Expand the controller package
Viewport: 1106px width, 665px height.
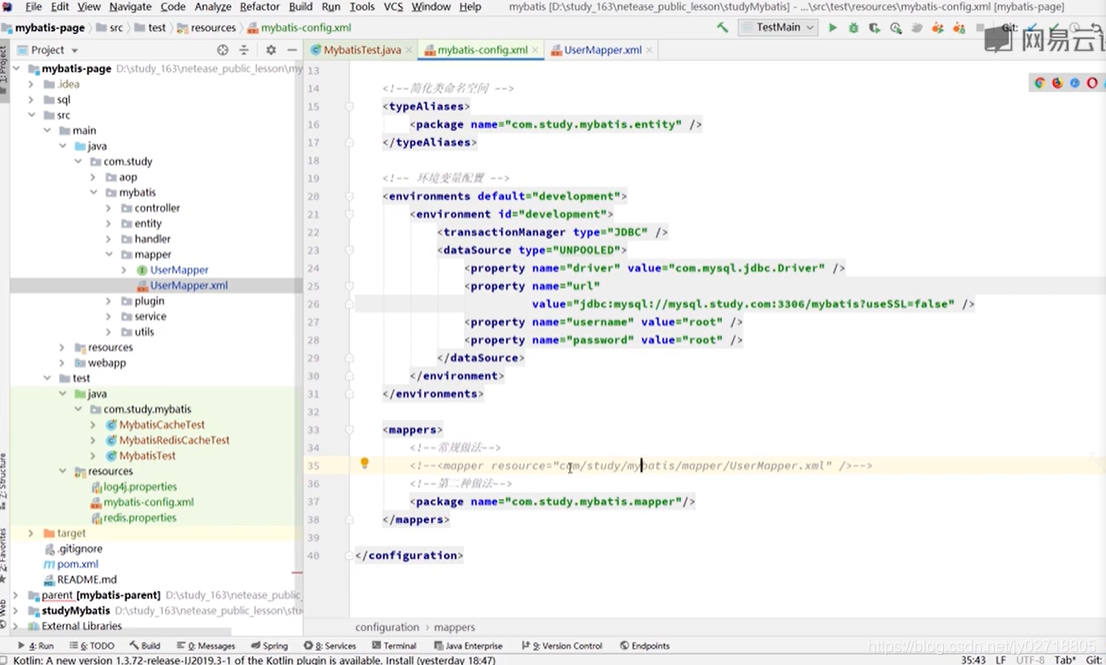pyautogui.click(x=109, y=208)
